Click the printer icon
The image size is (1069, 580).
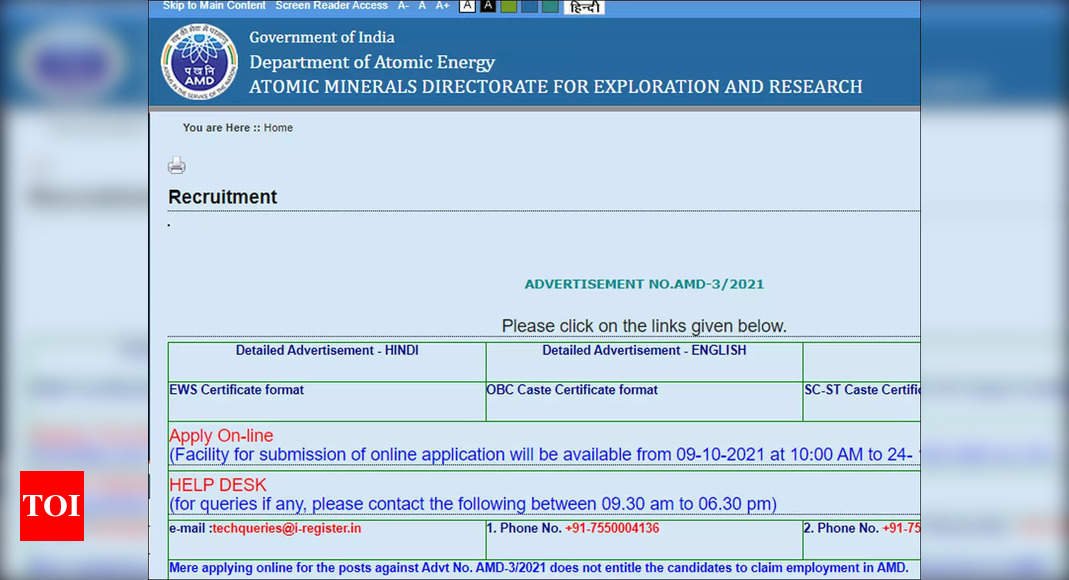(177, 166)
